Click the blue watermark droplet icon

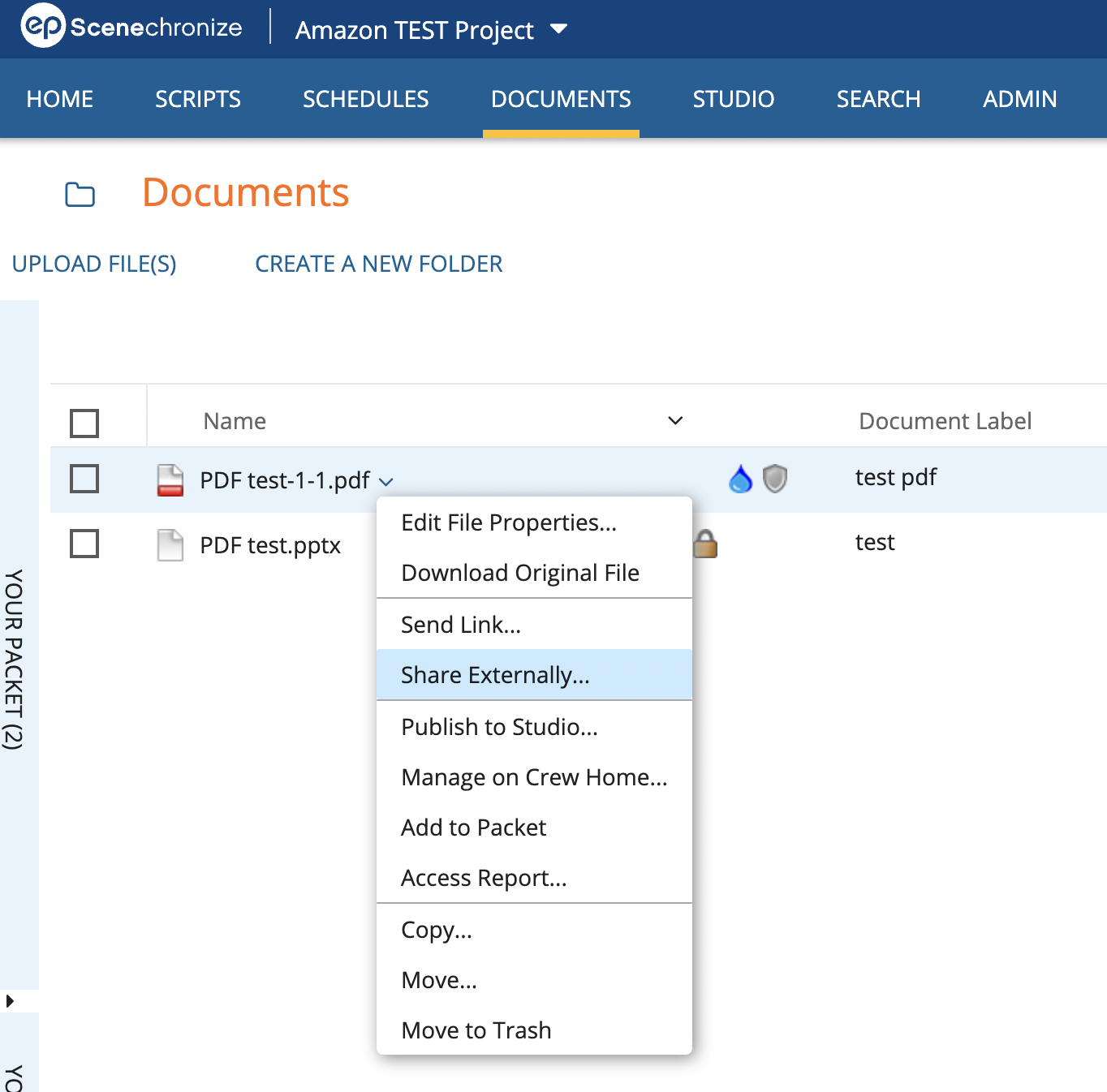tap(740, 479)
